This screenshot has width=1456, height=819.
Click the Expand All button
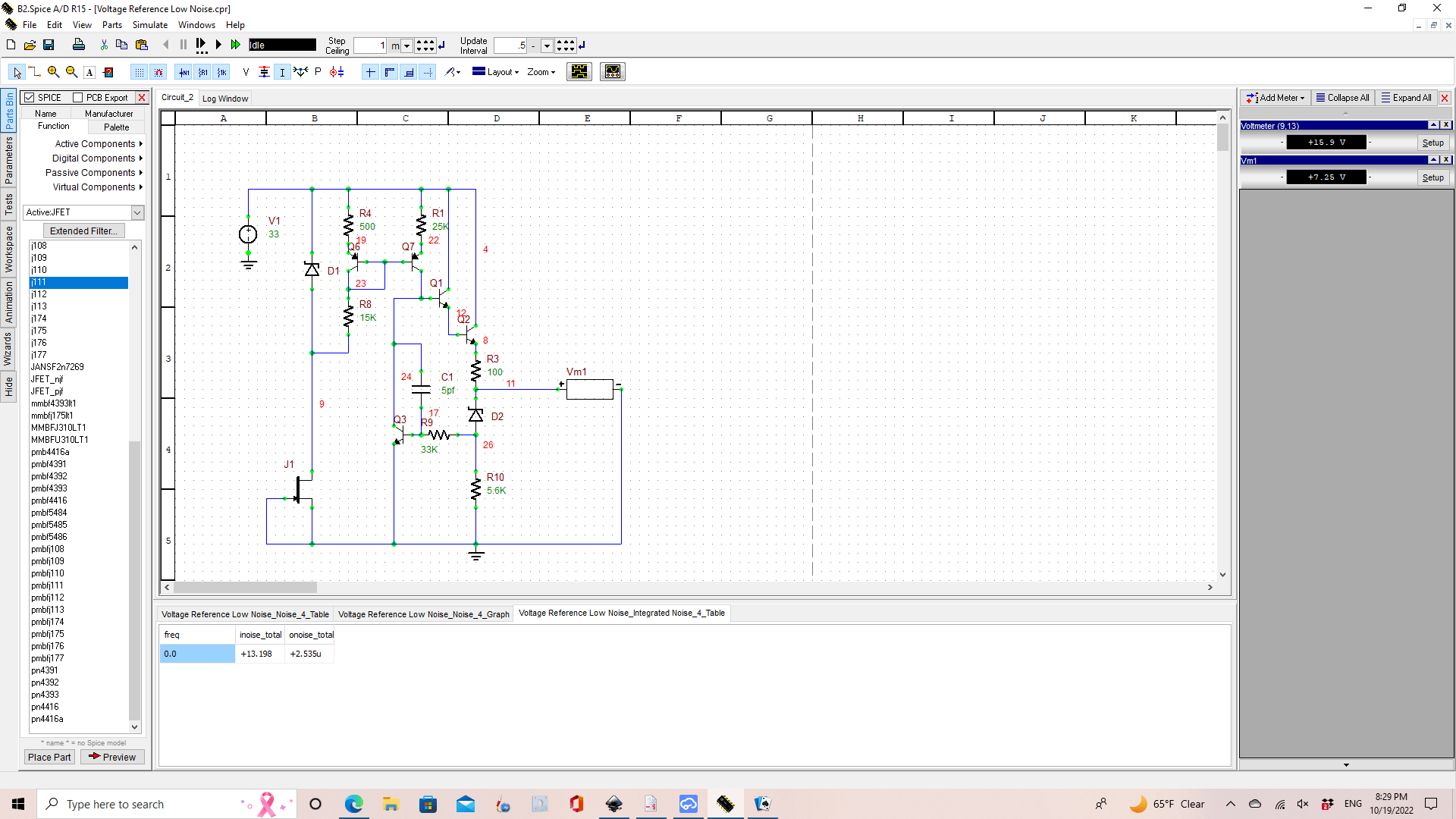[1407, 98]
